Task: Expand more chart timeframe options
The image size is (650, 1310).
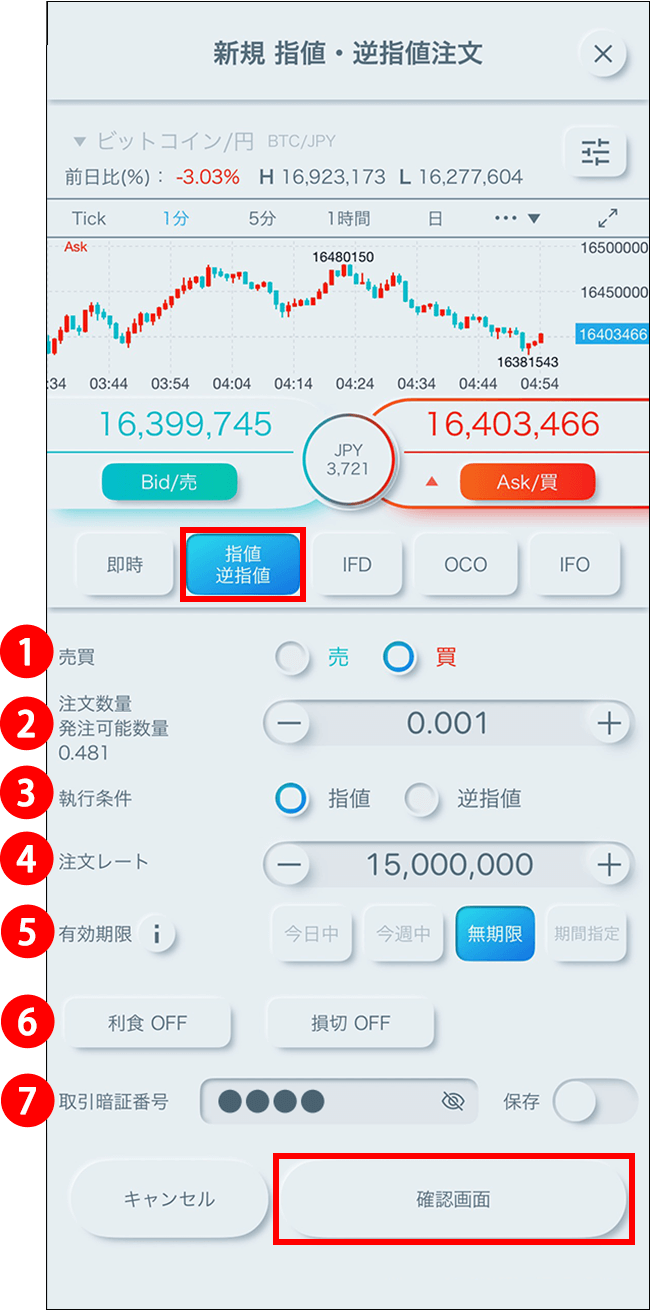Action: click(x=520, y=218)
